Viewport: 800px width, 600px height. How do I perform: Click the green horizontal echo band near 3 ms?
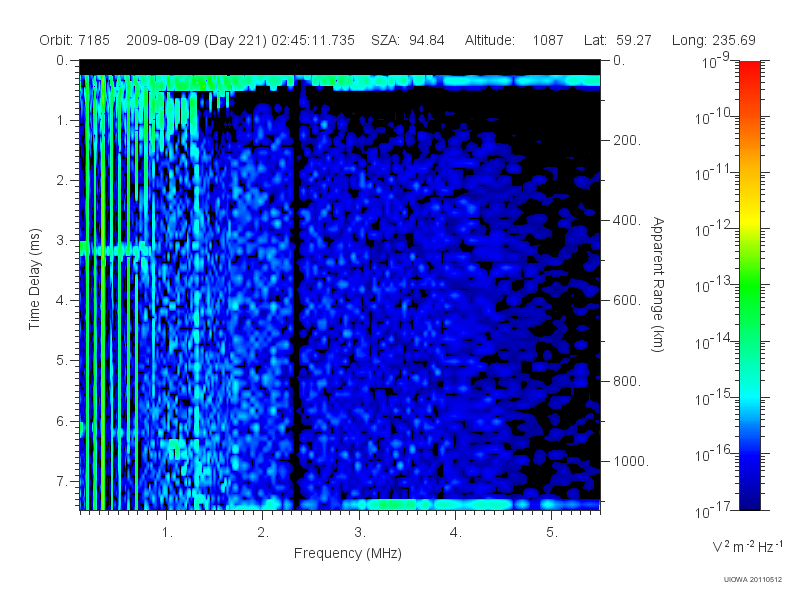pos(116,249)
